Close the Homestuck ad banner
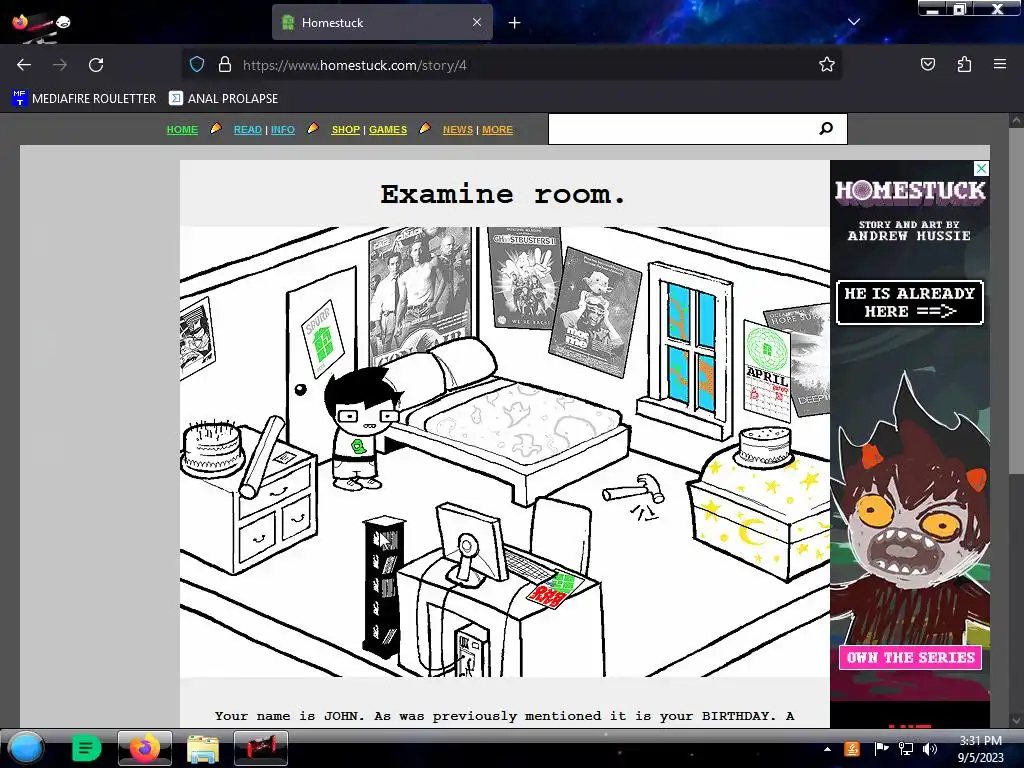This screenshot has width=1024, height=768. click(x=981, y=168)
